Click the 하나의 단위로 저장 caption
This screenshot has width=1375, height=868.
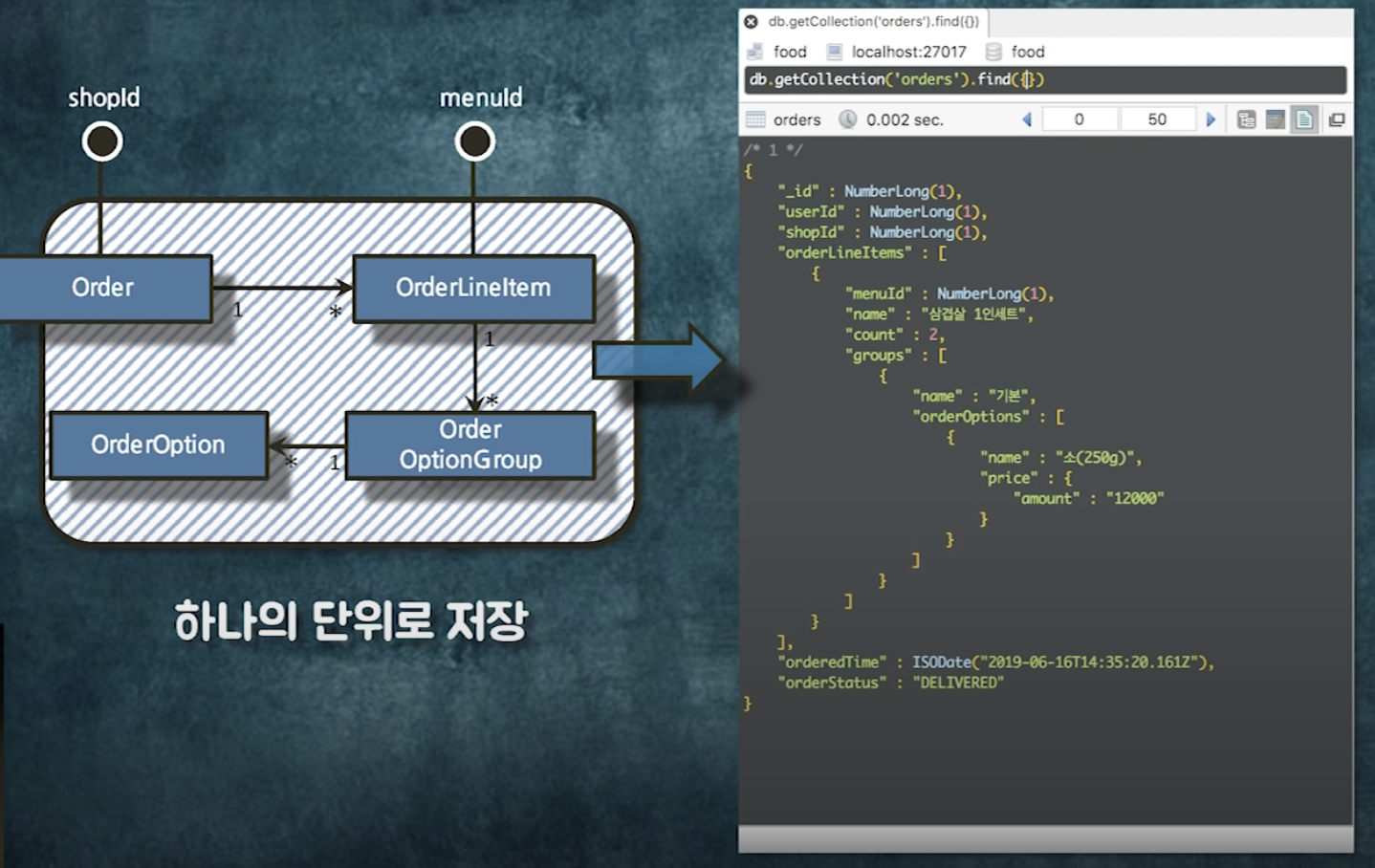coord(351,621)
